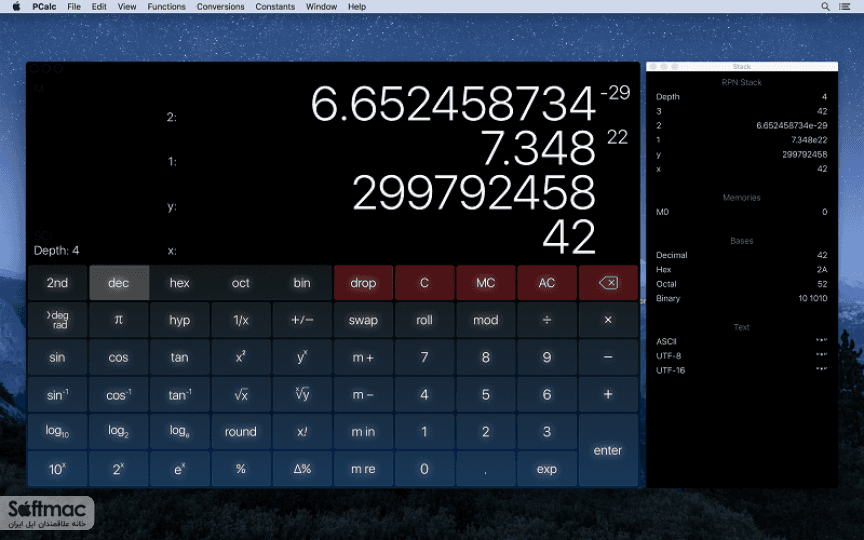The width and height of the screenshot is (864, 540).
Task: Click the backspace delete key
Action: (x=608, y=283)
